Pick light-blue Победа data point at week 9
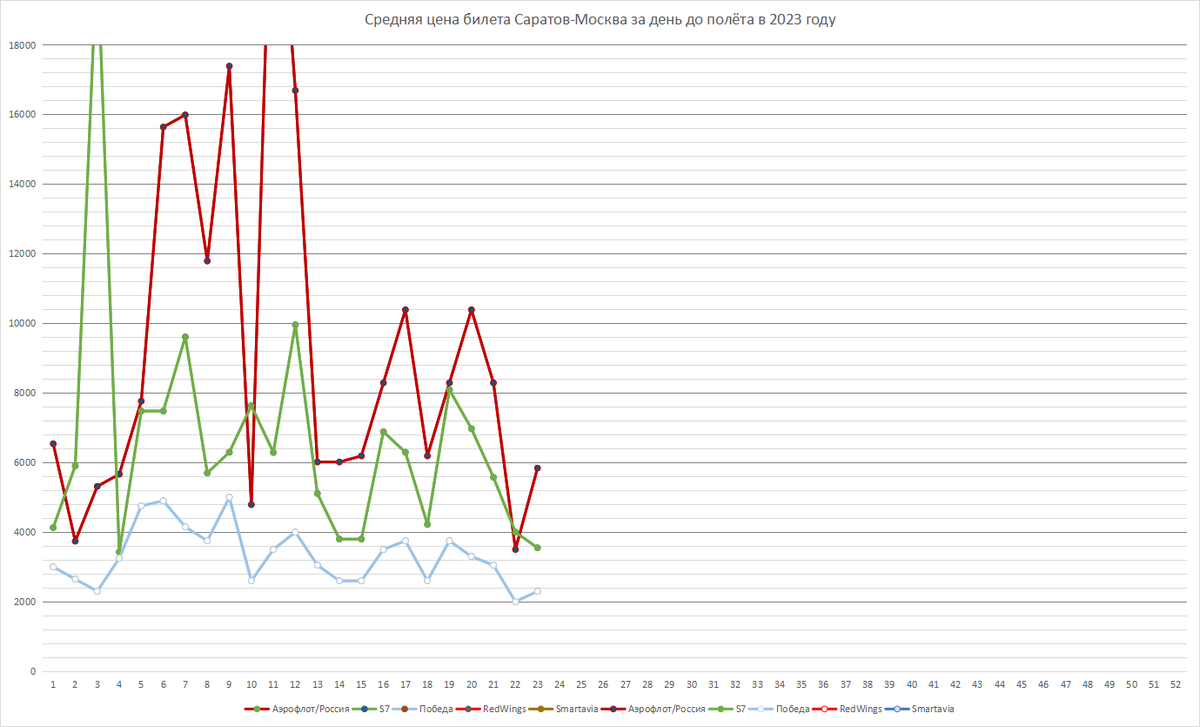The height and width of the screenshot is (727, 1200). (229, 497)
